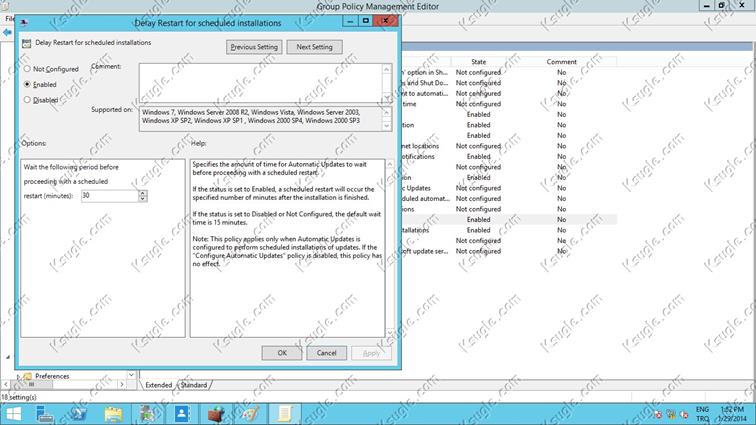Select the row ending 'oft update ser...'

click(509, 251)
